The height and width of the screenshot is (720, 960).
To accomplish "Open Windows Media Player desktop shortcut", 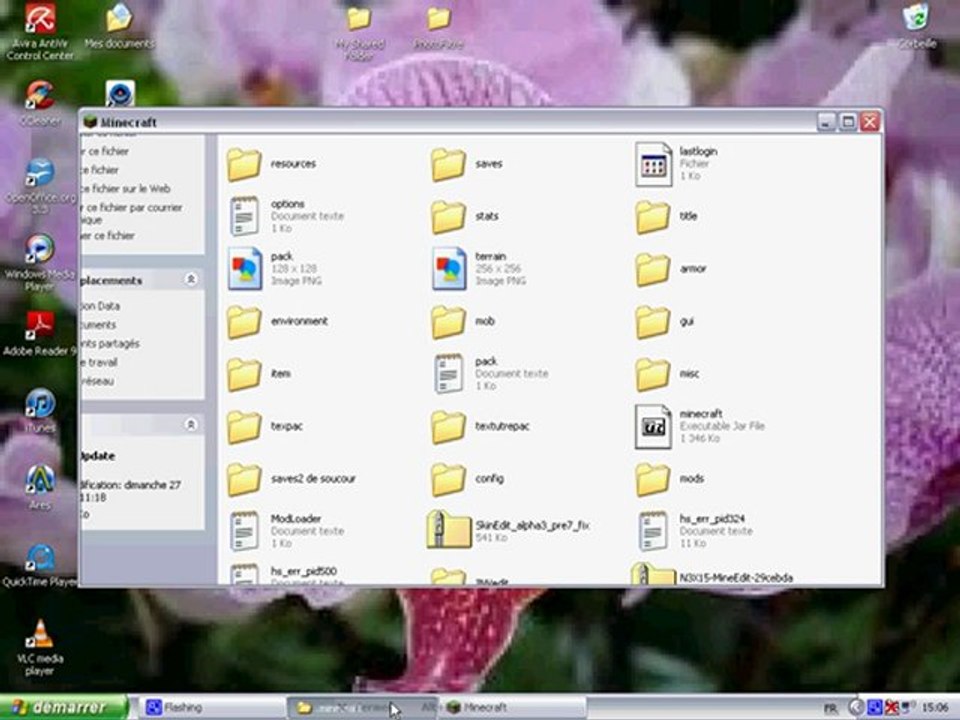I will point(40,263).
